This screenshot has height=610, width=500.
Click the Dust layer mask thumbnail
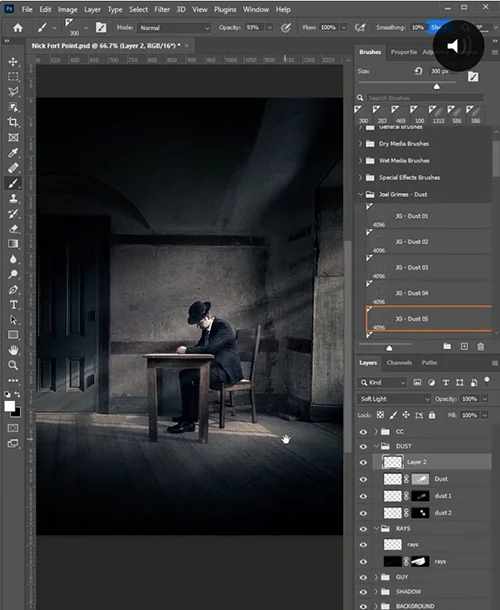pos(420,479)
